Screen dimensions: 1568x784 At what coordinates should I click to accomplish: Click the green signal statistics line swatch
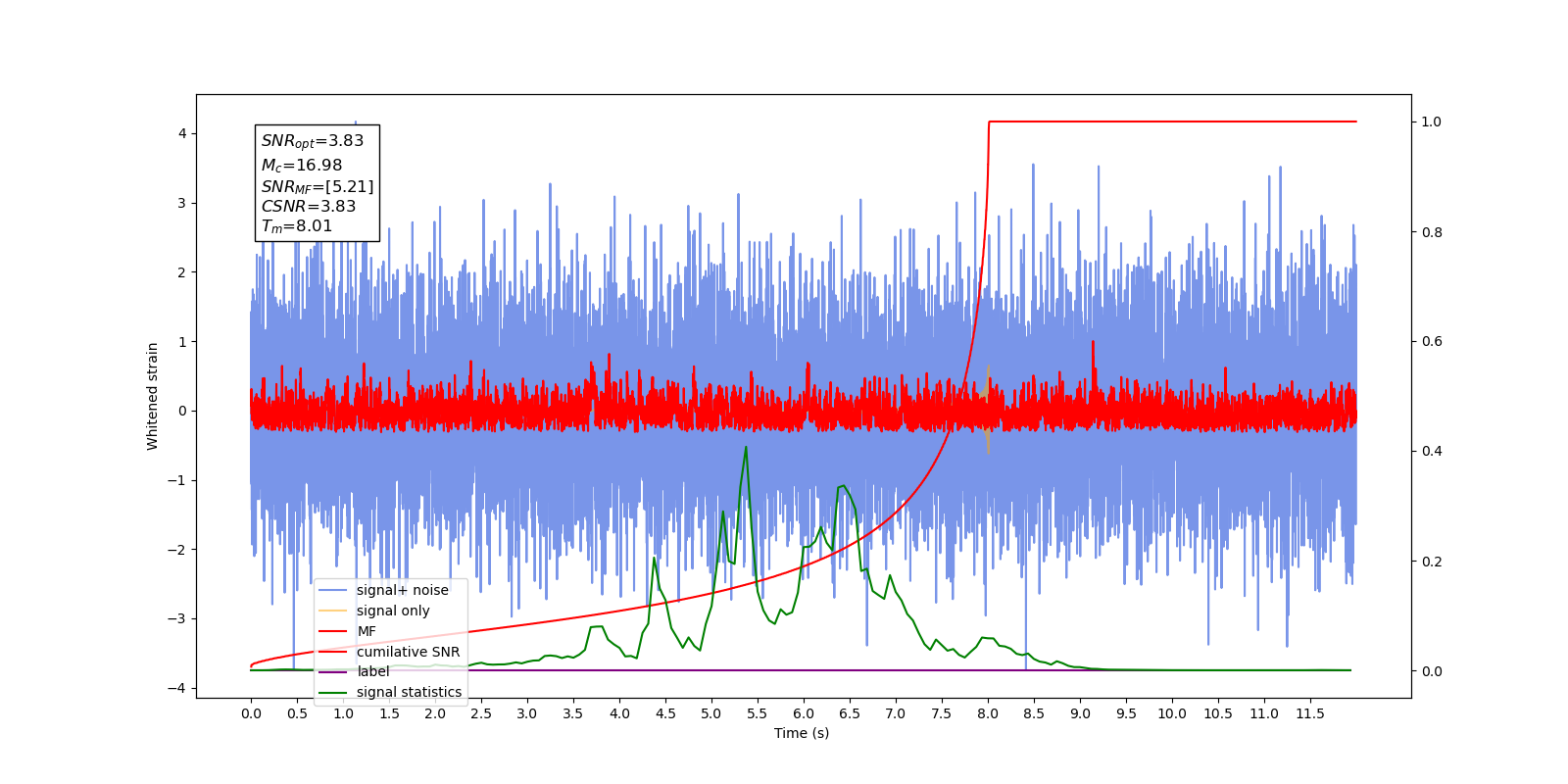pos(333,692)
